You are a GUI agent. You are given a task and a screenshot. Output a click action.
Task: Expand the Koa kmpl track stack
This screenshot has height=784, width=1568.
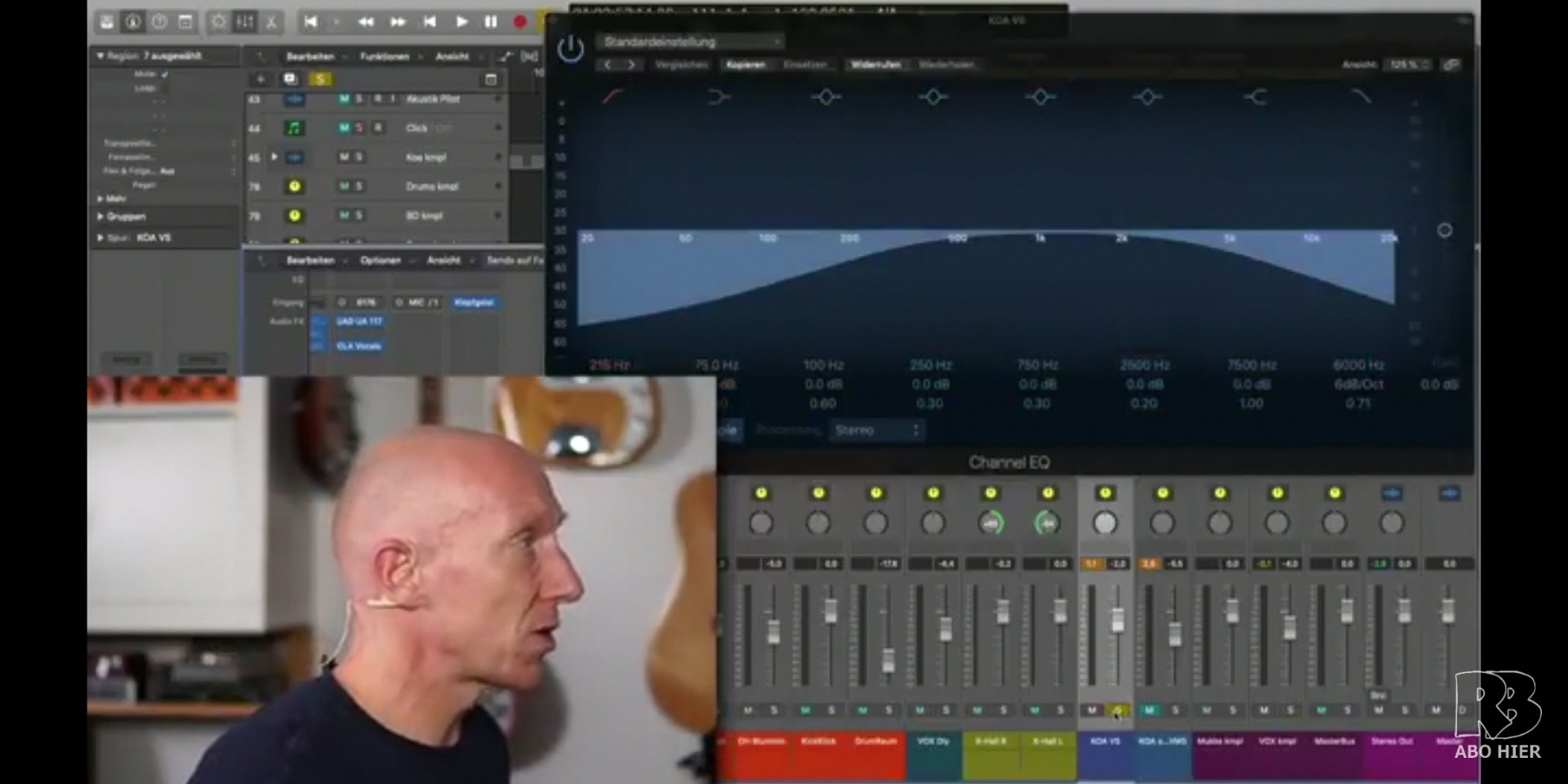click(x=274, y=157)
